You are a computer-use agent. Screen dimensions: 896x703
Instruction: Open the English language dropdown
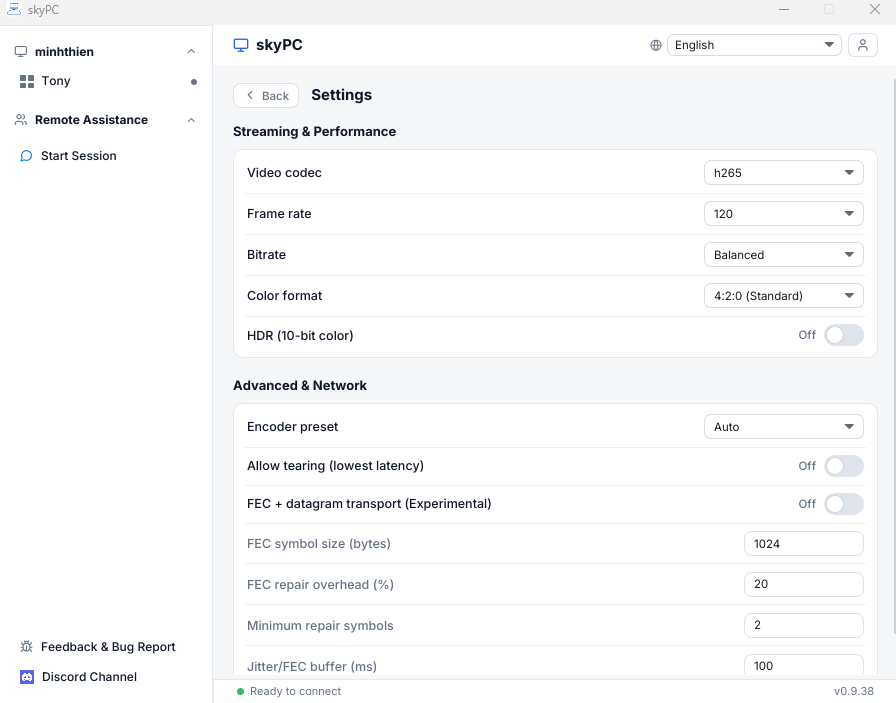tap(754, 45)
